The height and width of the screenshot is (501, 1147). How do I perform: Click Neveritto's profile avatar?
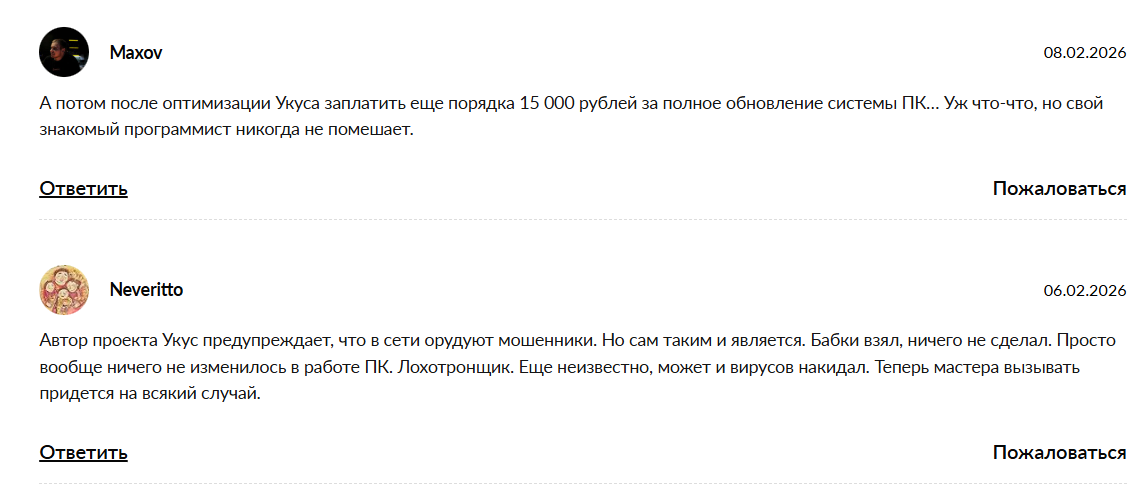pos(64,290)
